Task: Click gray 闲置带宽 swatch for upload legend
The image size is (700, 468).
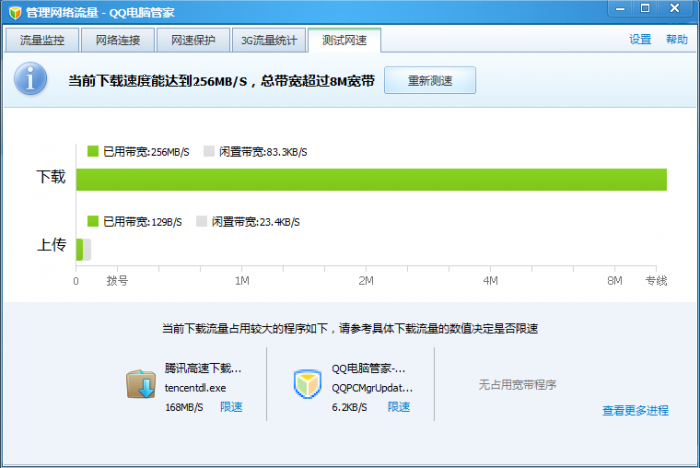Action: click(202, 221)
